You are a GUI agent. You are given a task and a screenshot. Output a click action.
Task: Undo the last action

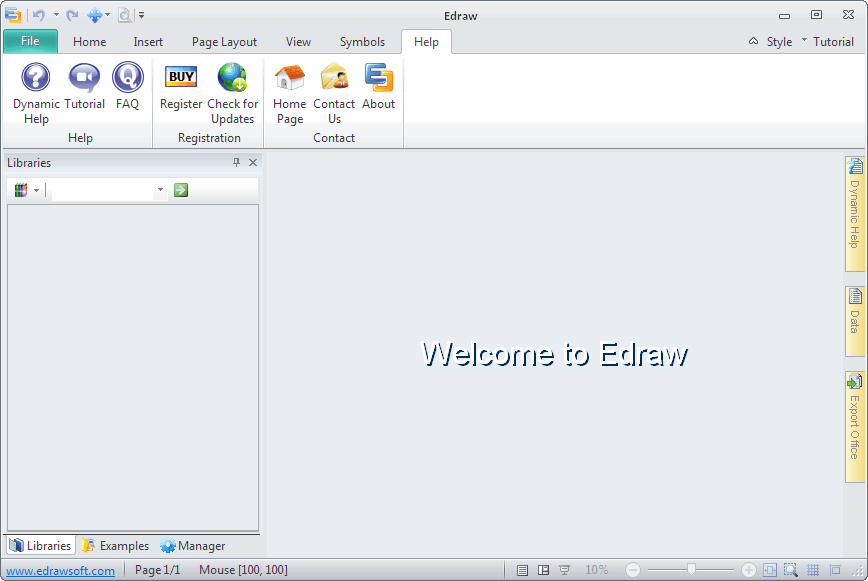pos(39,15)
